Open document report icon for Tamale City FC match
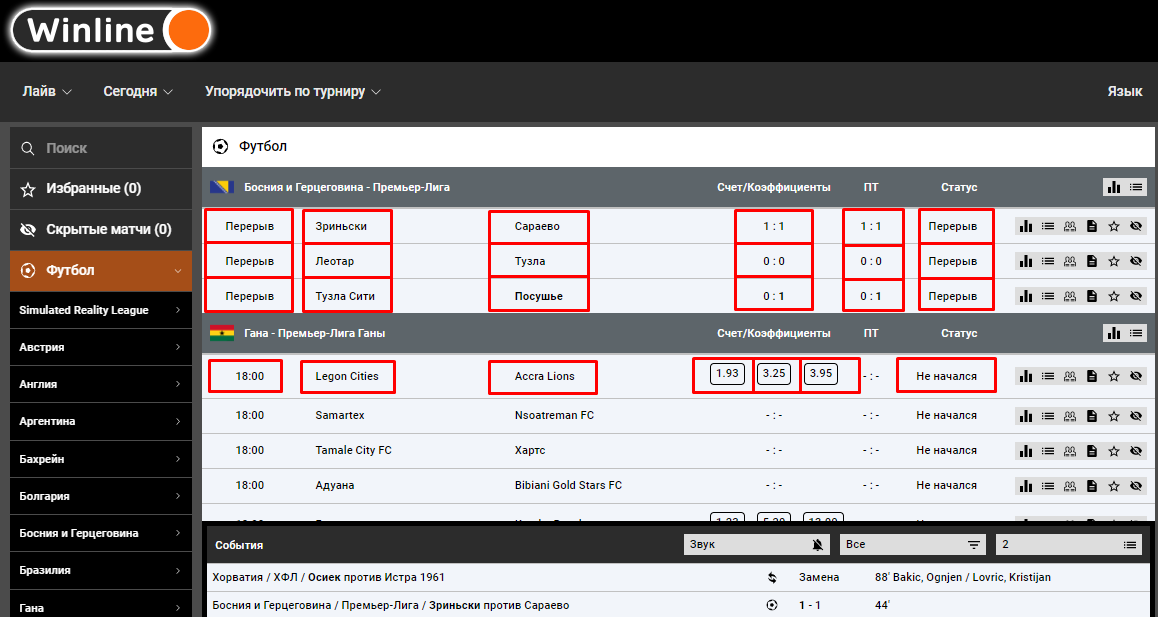Screen dimensions: 1158x617 [1092, 450]
